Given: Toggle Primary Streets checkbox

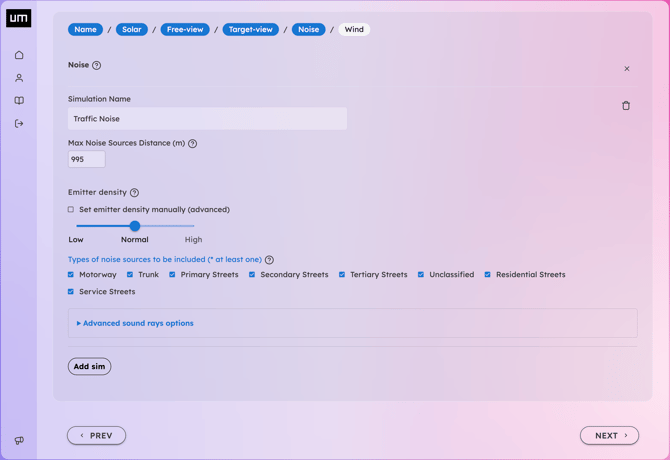Looking at the screenshot, I should (x=172, y=275).
